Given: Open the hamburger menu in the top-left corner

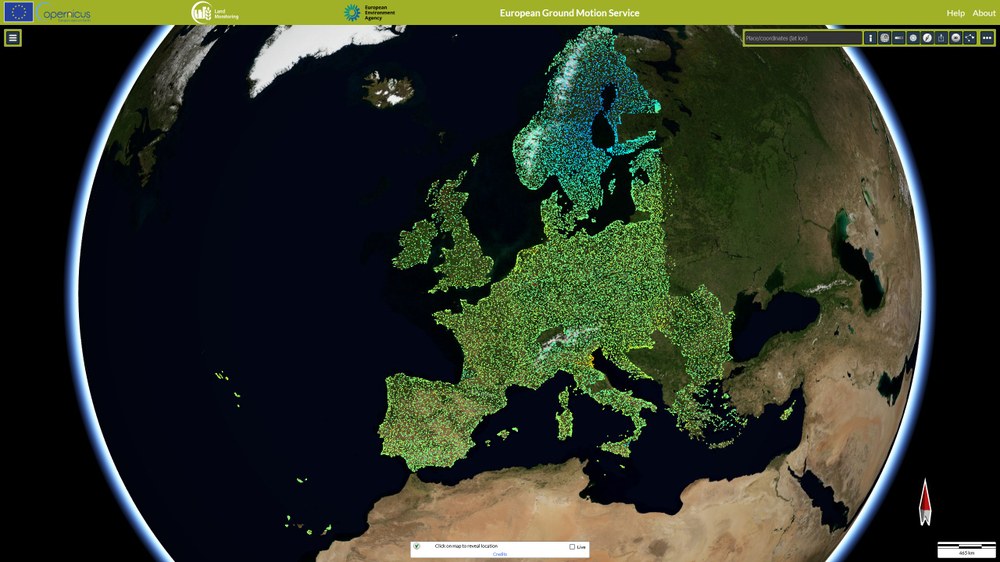Looking at the screenshot, I should (13, 38).
